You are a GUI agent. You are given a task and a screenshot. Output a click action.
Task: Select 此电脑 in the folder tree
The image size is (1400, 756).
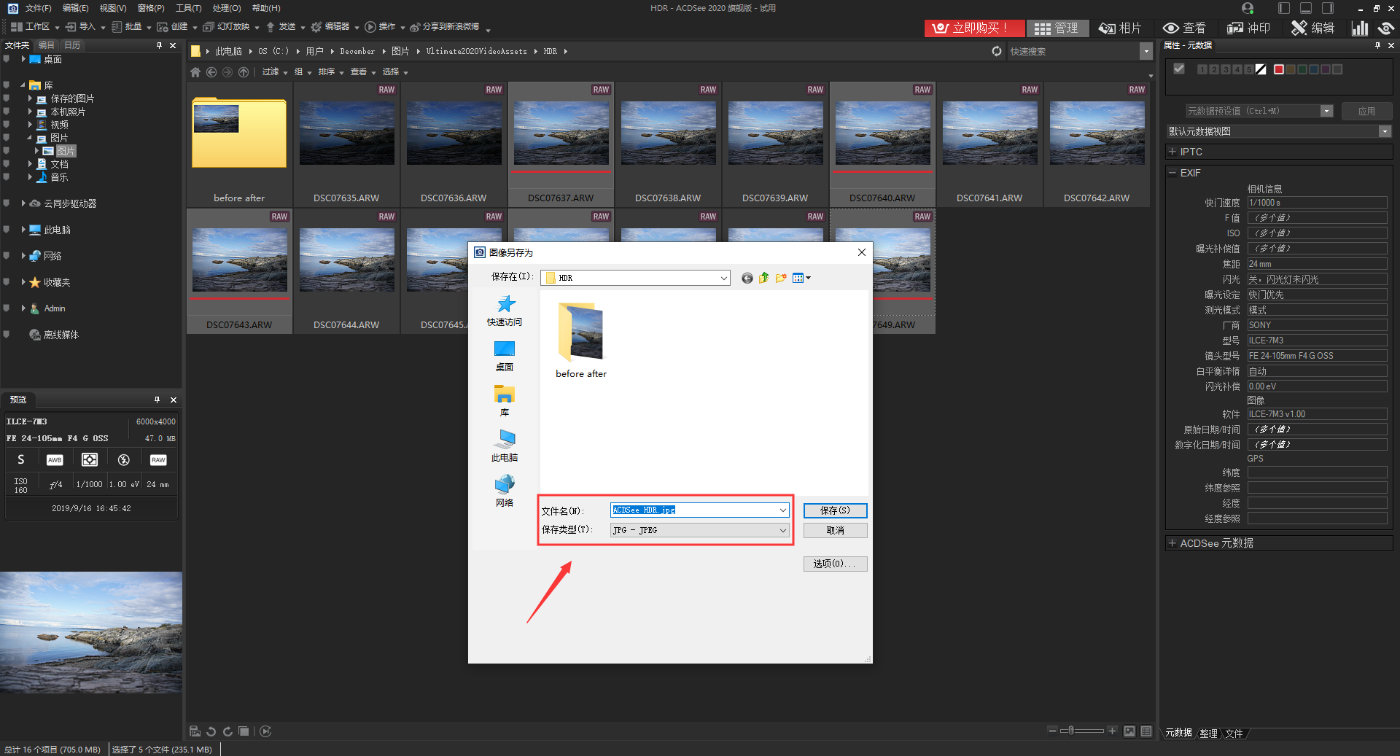(x=56, y=230)
